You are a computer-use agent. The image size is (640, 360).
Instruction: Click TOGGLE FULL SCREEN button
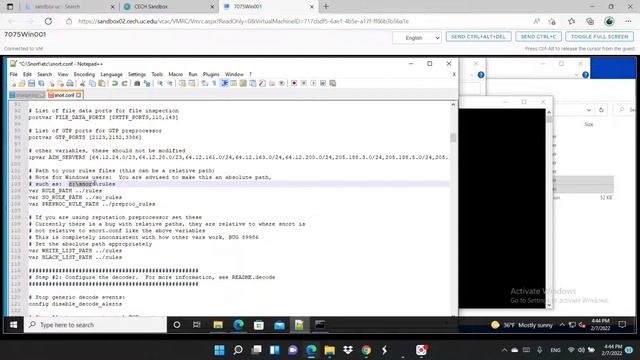[x=600, y=37]
